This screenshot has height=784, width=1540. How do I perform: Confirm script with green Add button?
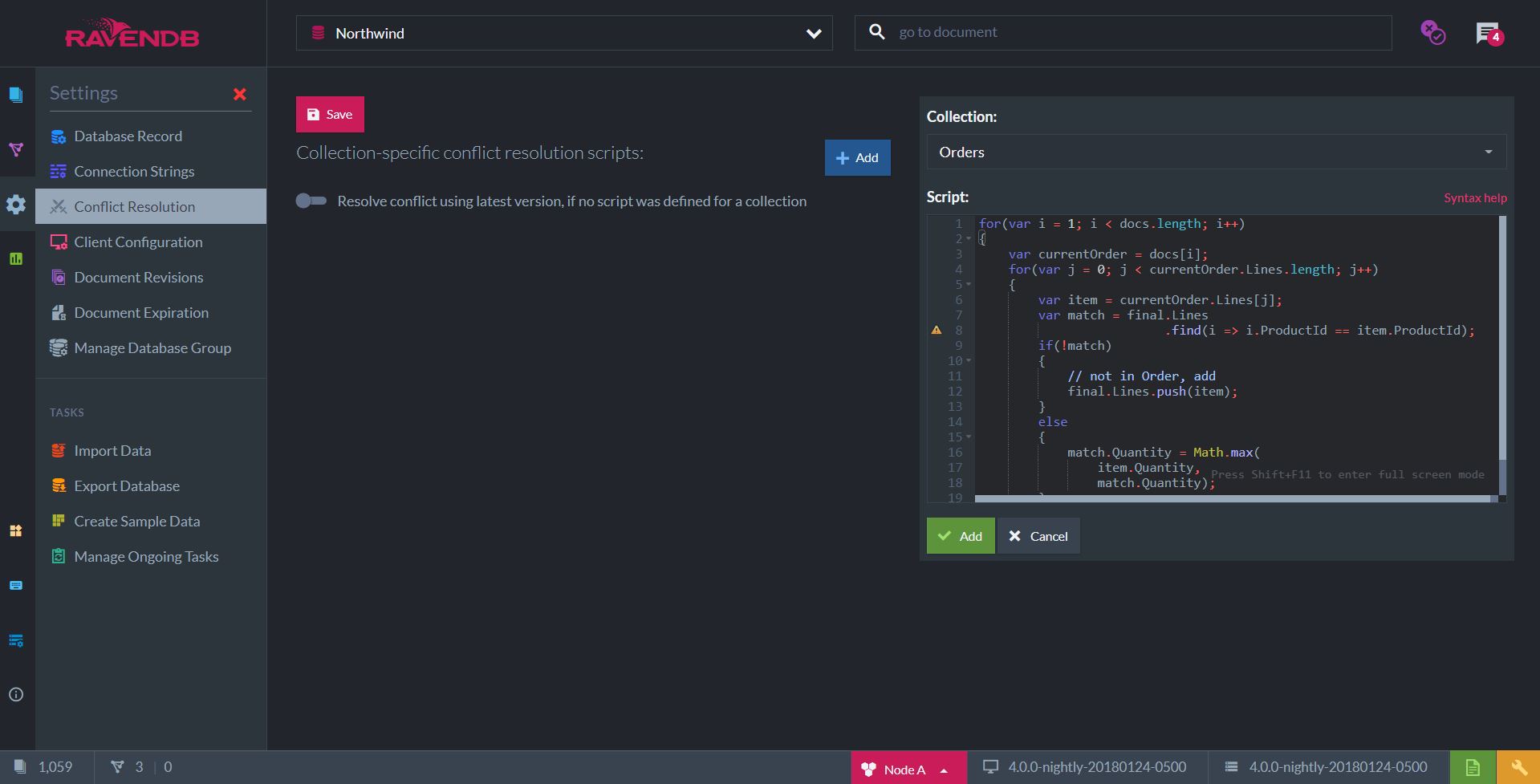point(961,536)
